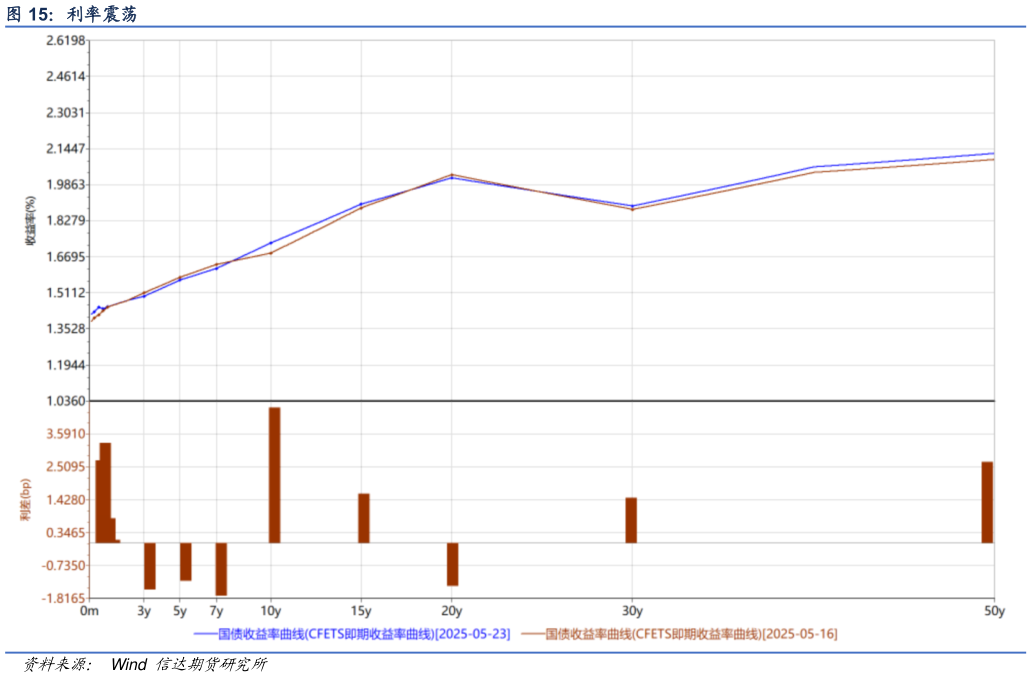The image size is (1032, 677).
Task: Select the negative spread bar at 5y
Action: (185, 561)
